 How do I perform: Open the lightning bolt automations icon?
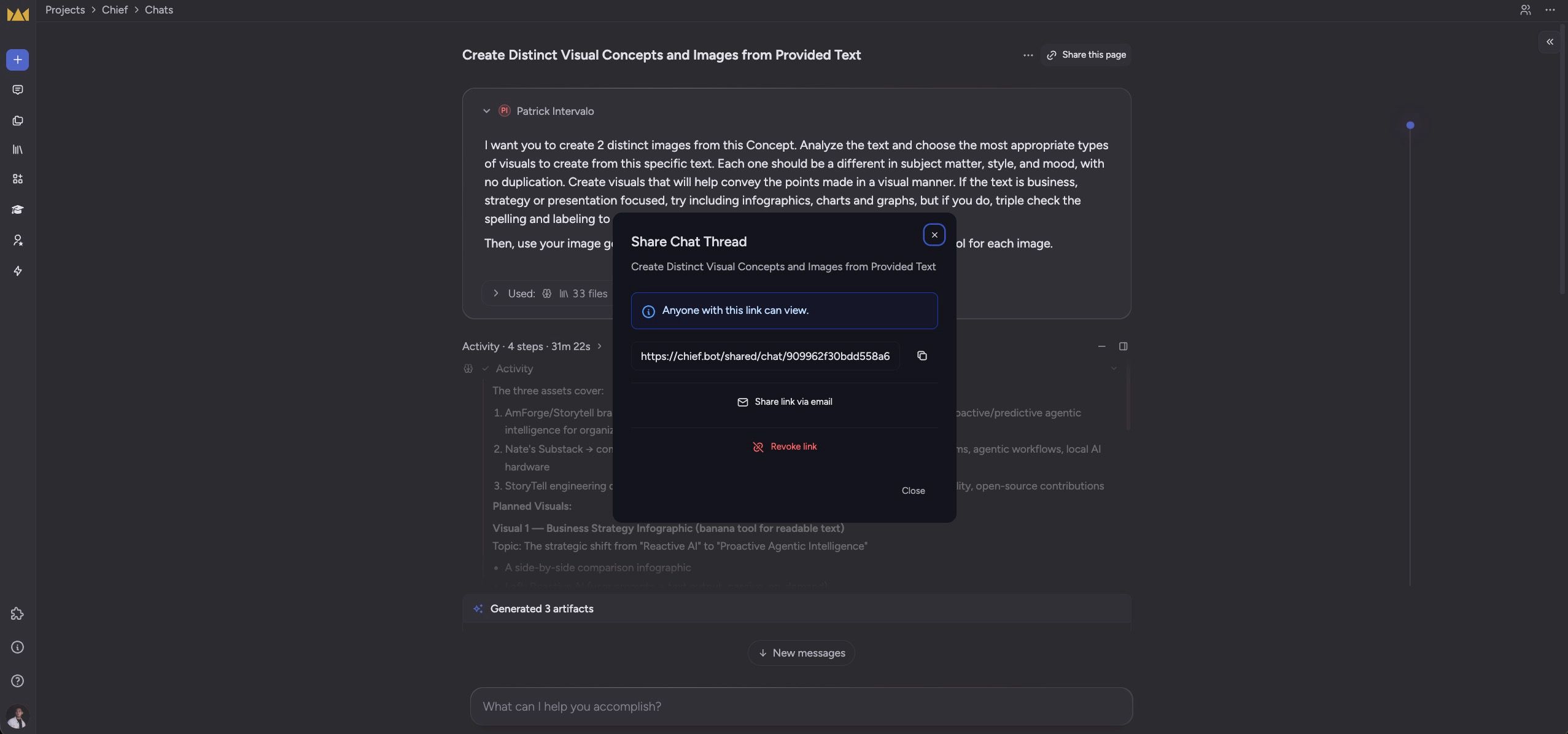point(17,271)
